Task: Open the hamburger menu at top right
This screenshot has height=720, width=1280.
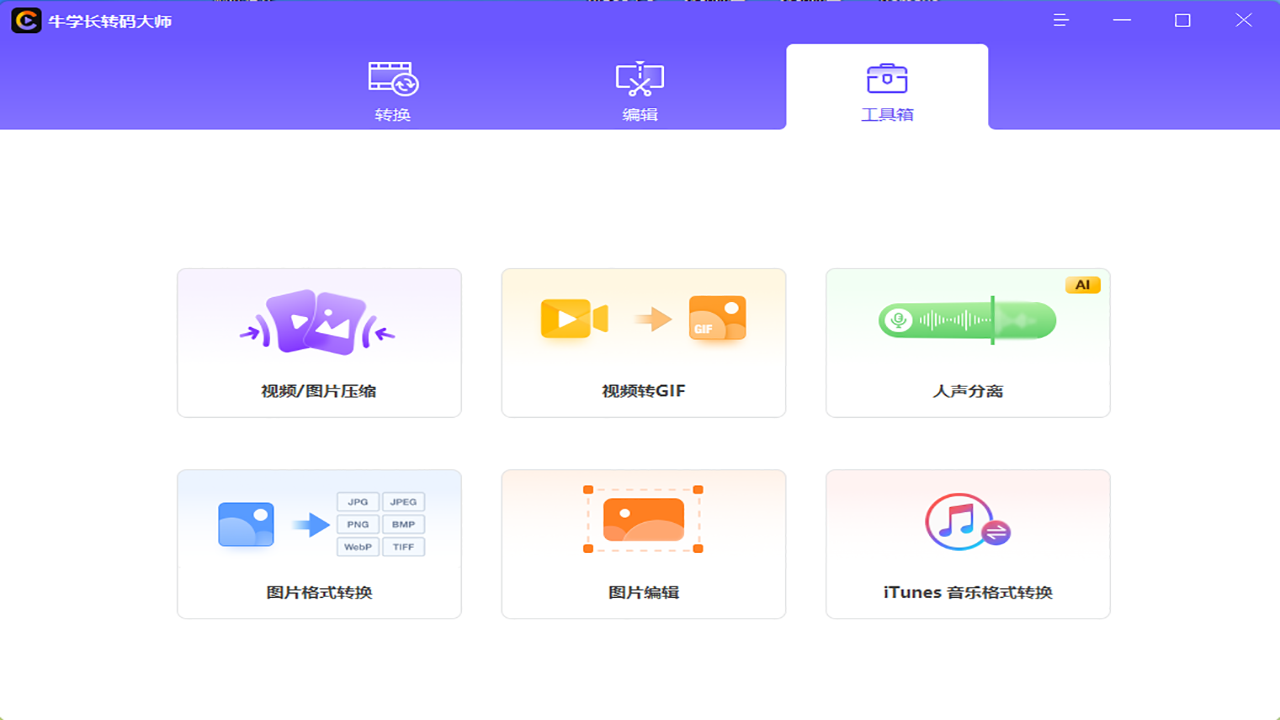Action: 1060,20
